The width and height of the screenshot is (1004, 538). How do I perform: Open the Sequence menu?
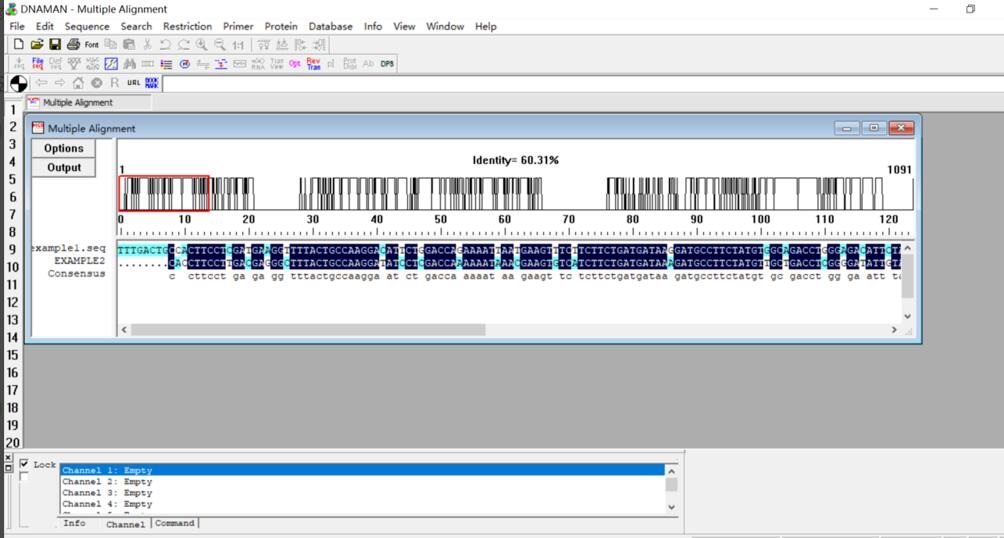point(87,26)
